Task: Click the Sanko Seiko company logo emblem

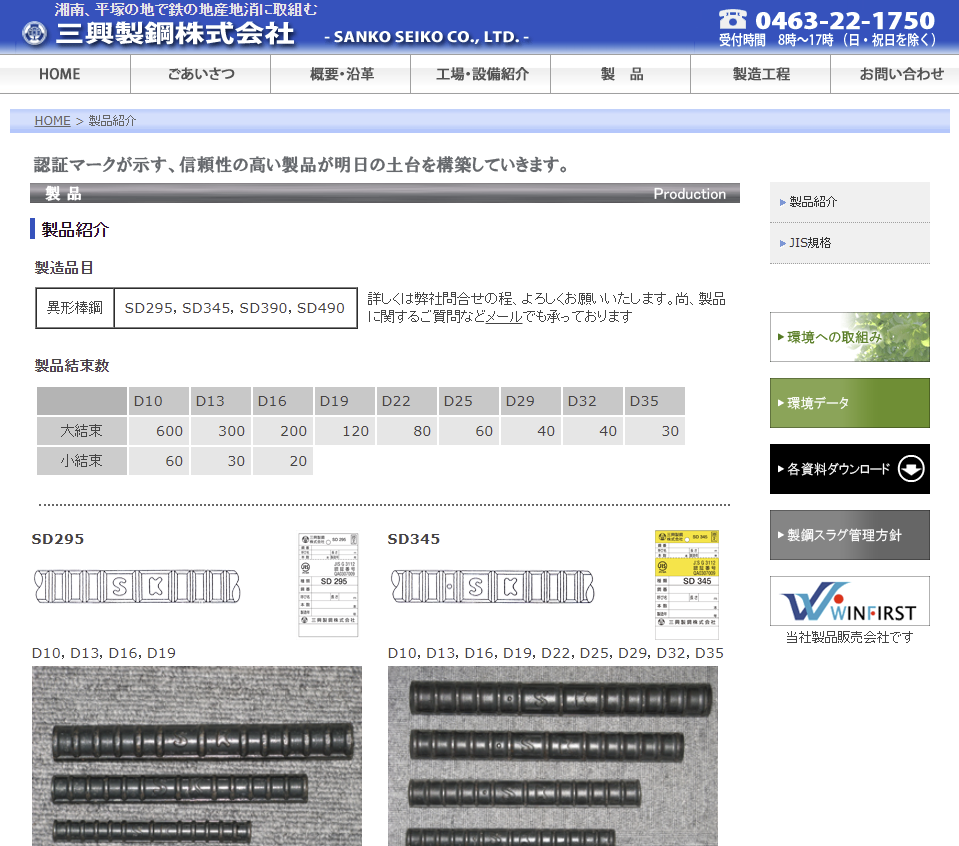Action: [34, 33]
